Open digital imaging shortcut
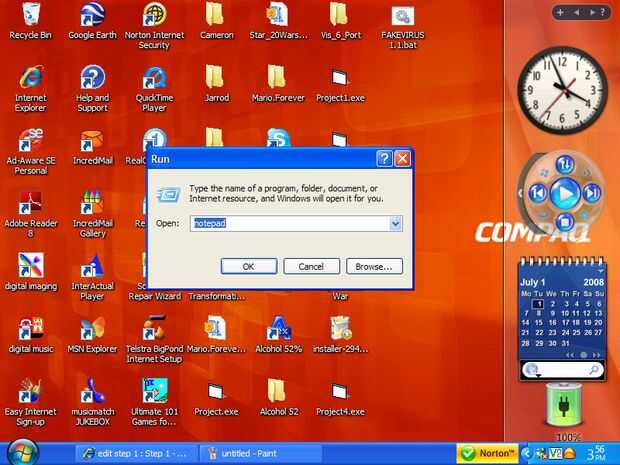Image resolution: width=620 pixels, height=465 pixels. [30, 272]
